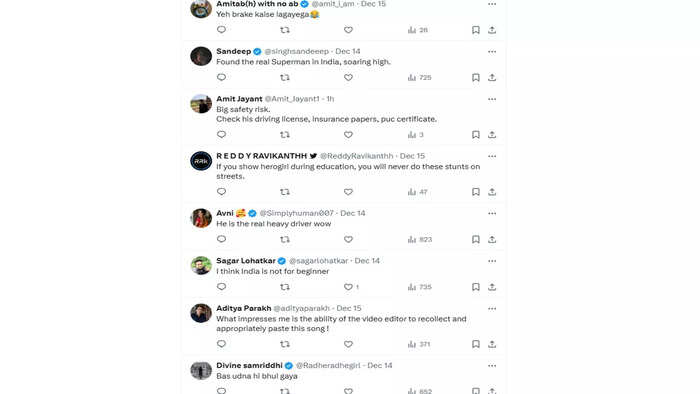
Task: Open Dec 14 timestamp on Sagar's tweet
Action: coord(367,261)
